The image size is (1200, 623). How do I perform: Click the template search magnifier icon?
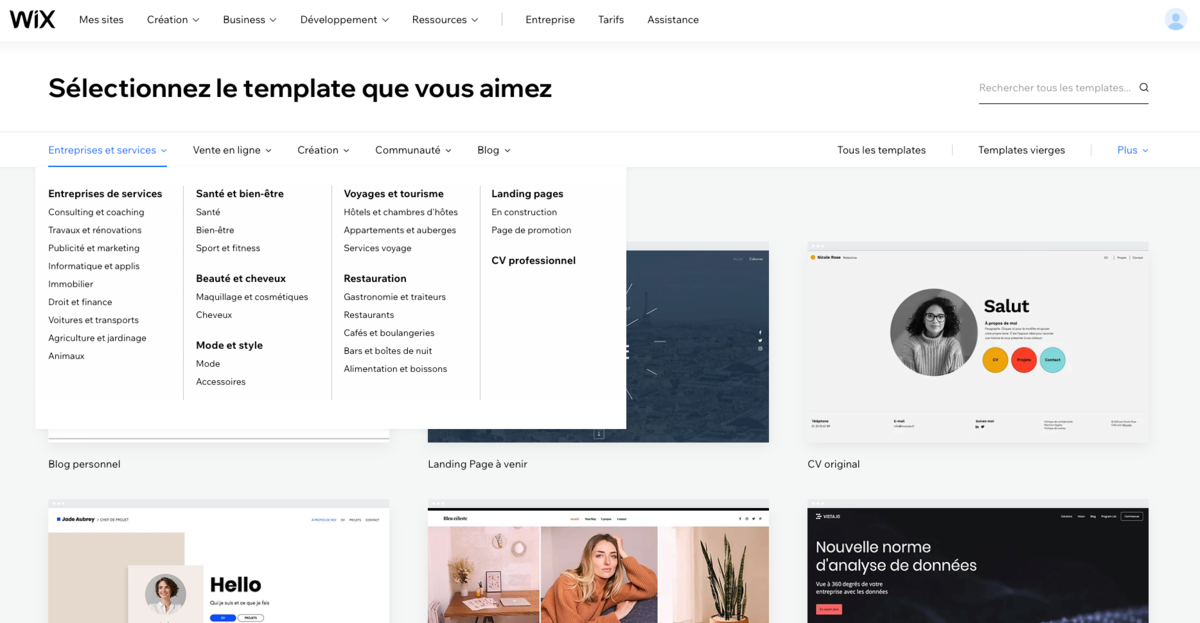pos(1144,88)
